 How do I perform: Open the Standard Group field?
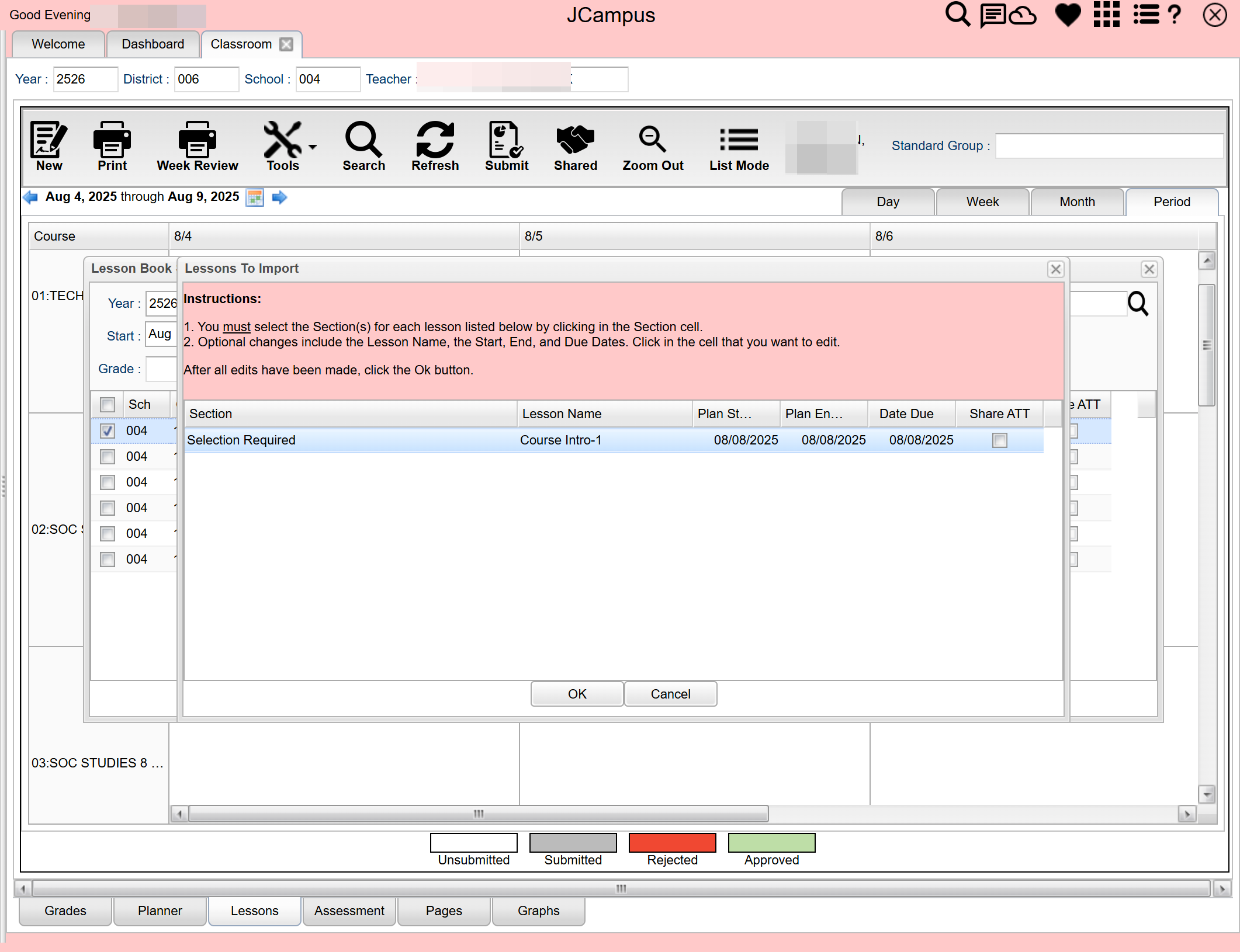pyautogui.click(x=1109, y=146)
